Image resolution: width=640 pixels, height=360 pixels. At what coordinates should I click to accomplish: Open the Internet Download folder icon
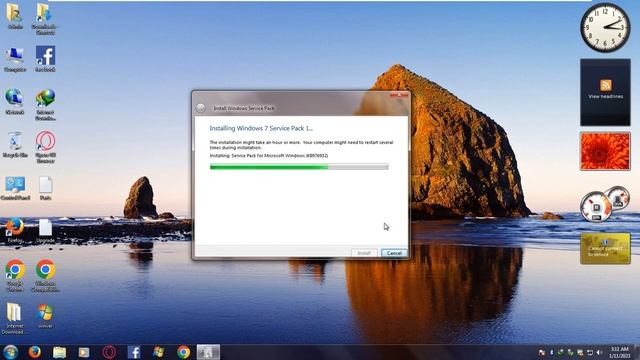point(15,318)
